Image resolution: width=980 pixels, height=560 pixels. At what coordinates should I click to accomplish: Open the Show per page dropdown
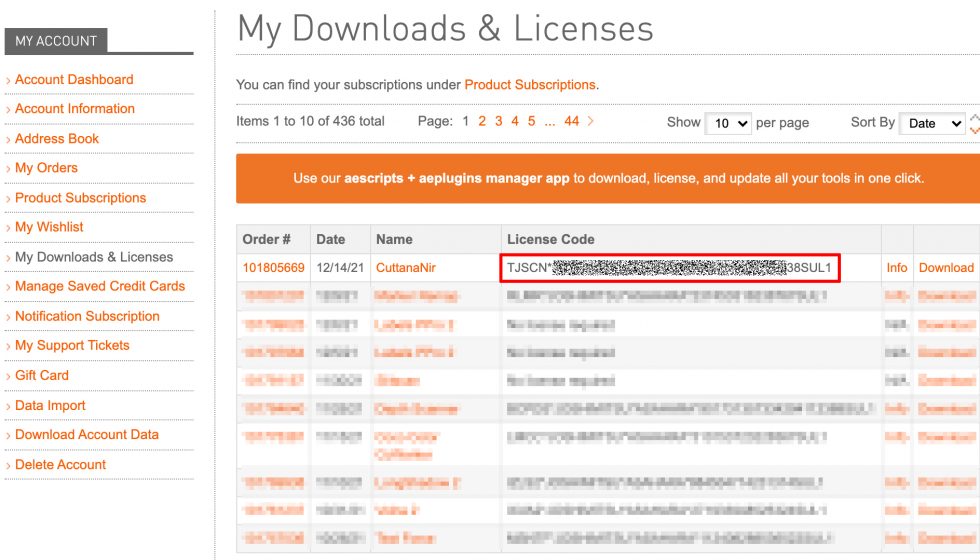(x=728, y=123)
